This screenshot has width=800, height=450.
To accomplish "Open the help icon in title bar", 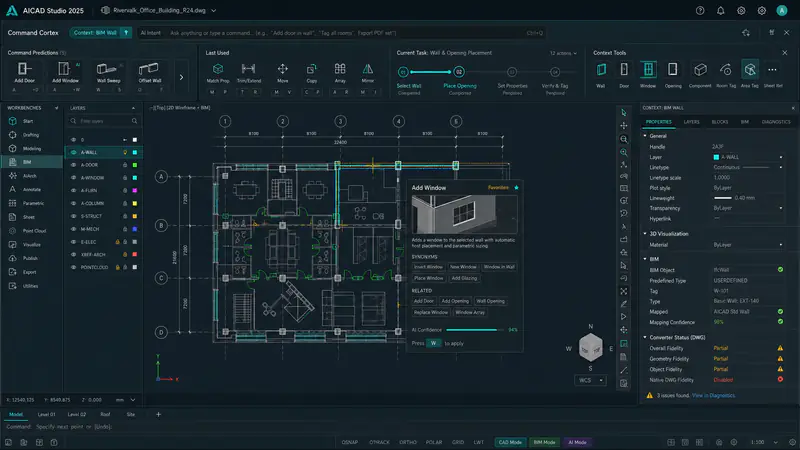I will click(700, 11).
